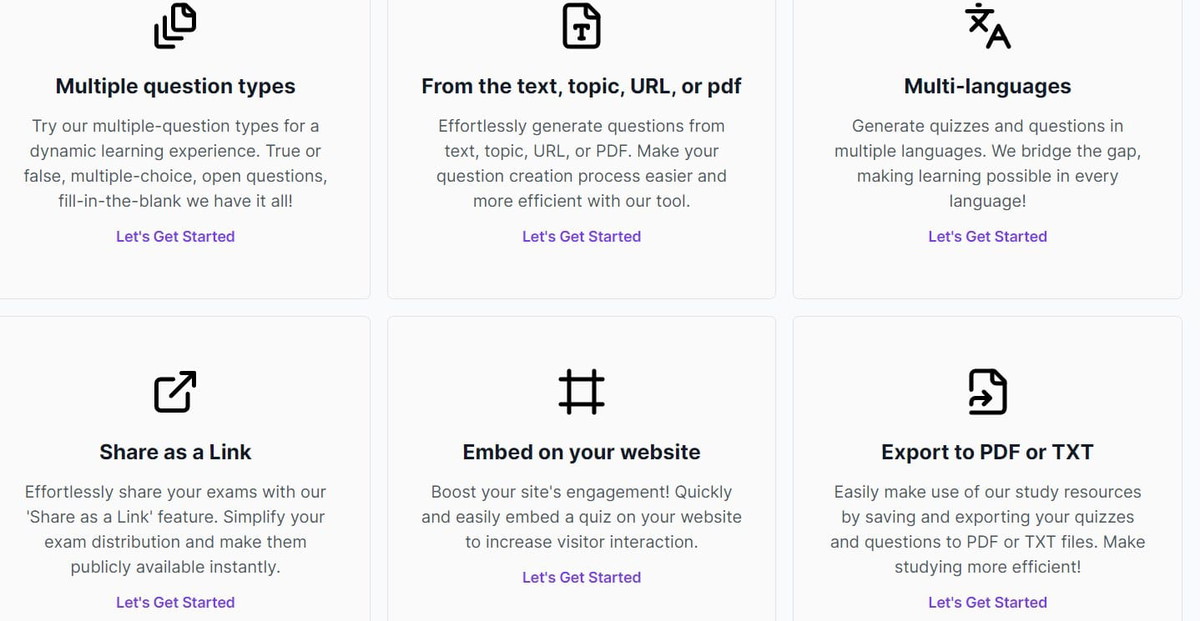The width and height of the screenshot is (1200, 621).
Task: Select the Embed on your website heading
Action: [581, 452]
